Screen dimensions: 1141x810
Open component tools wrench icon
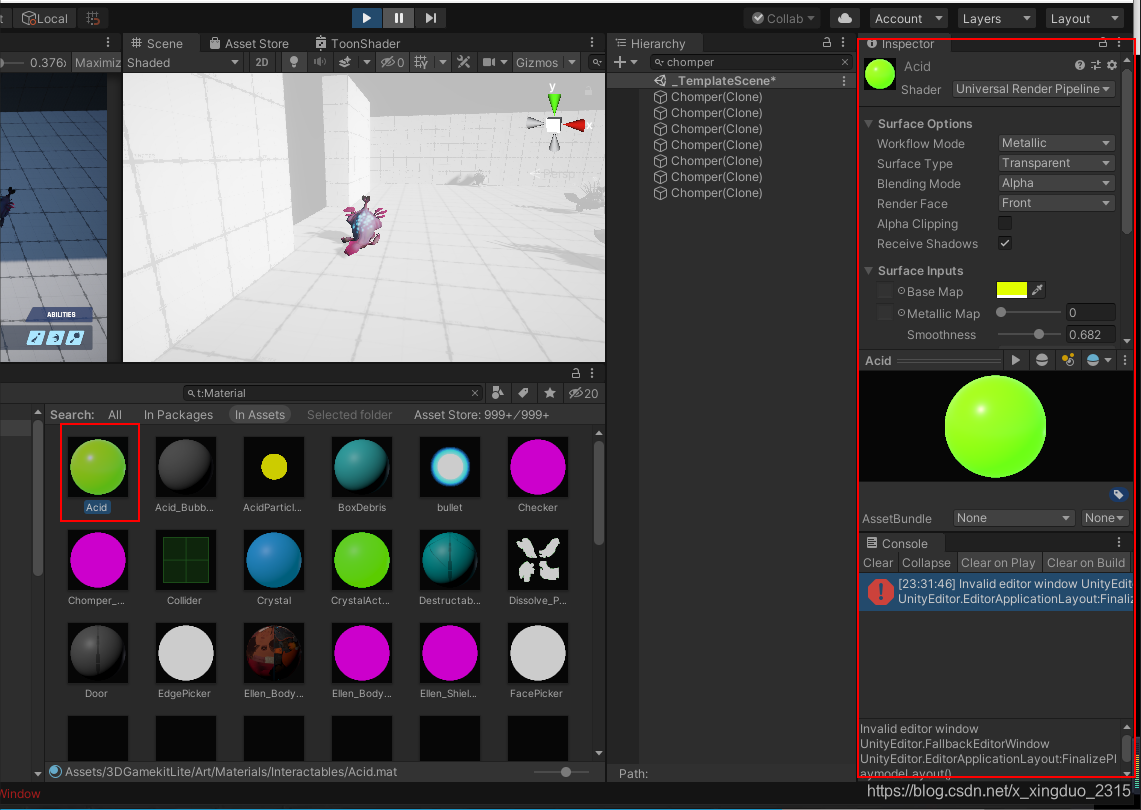coord(464,63)
